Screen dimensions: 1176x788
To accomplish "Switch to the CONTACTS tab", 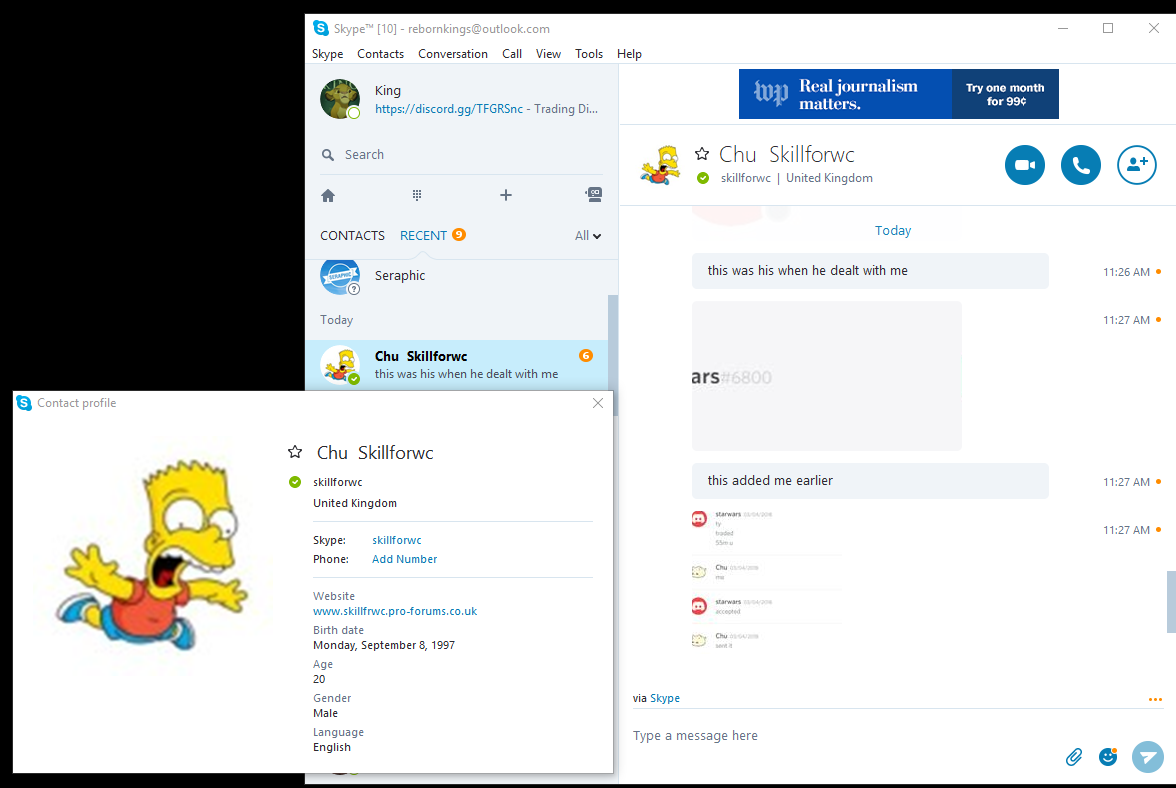I will 352,235.
